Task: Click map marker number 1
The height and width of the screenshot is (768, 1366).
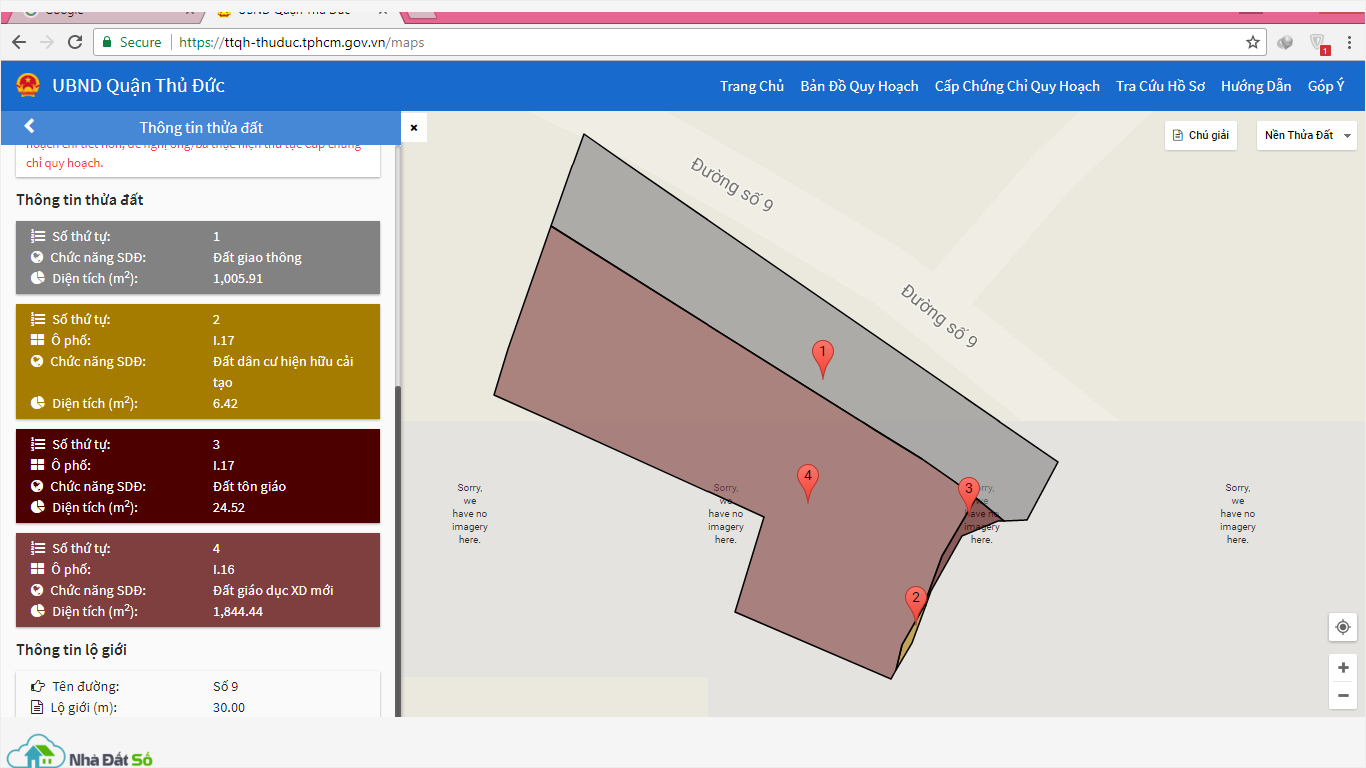Action: pyautogui.click(x=823, y=359)
